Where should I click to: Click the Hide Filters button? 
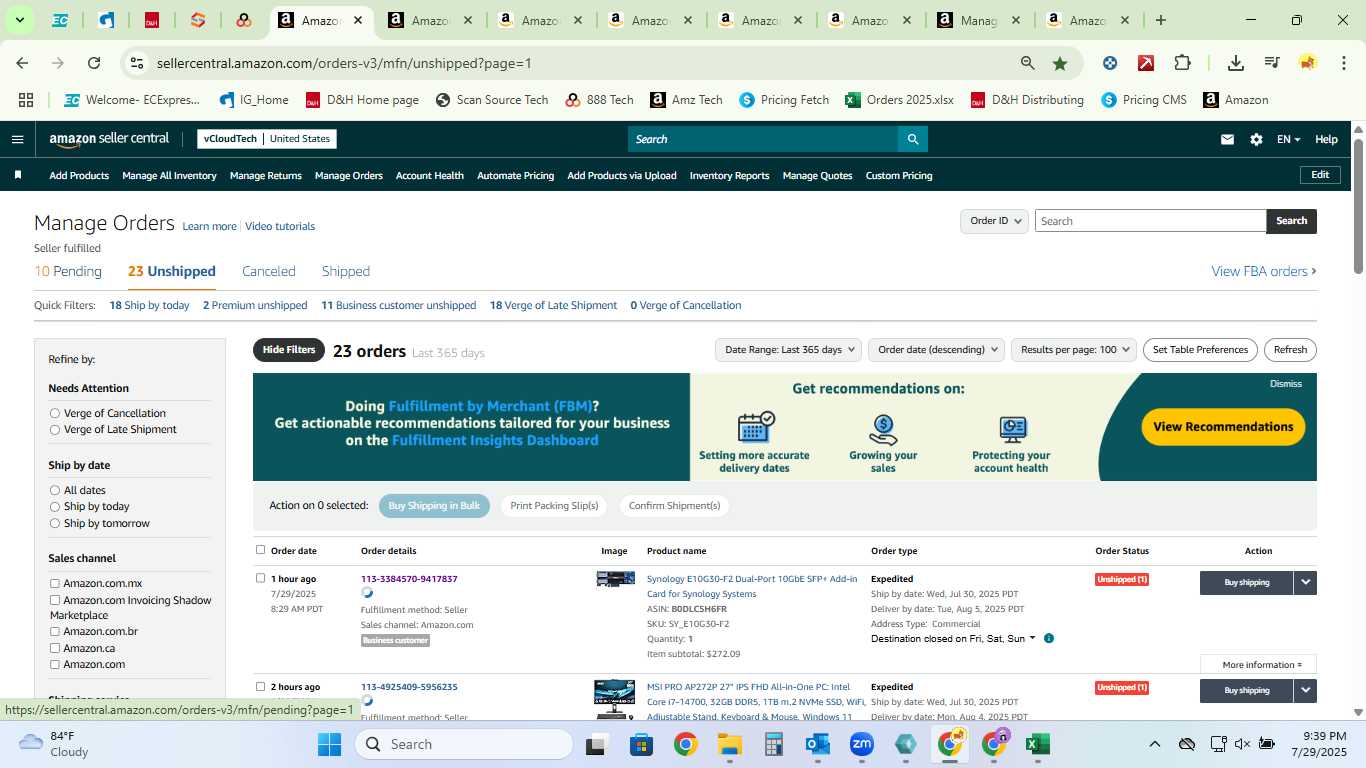click(x=289, y=350)
